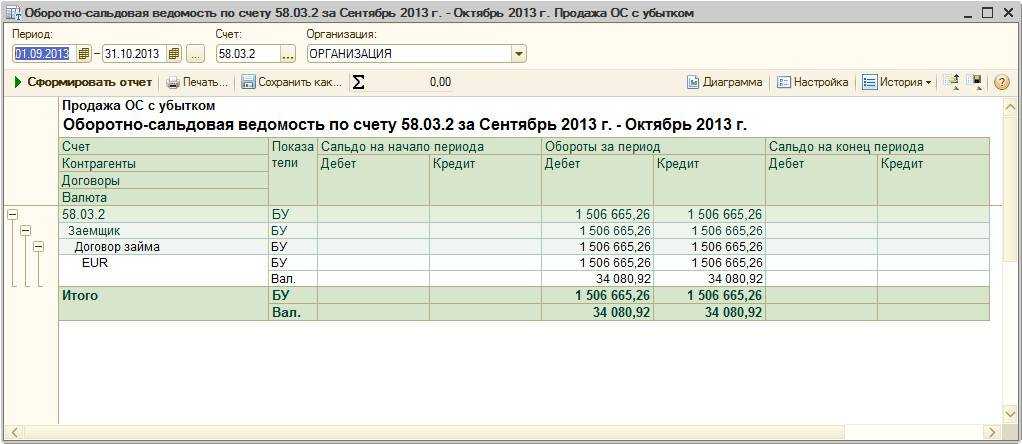The image size is (1022, 444).
Task: Expand the Организация dropdown list
Action: (518, 53)
